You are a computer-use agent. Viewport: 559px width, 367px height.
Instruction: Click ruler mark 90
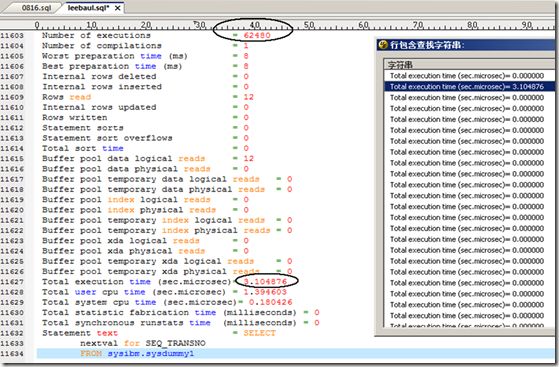[527, 25]
